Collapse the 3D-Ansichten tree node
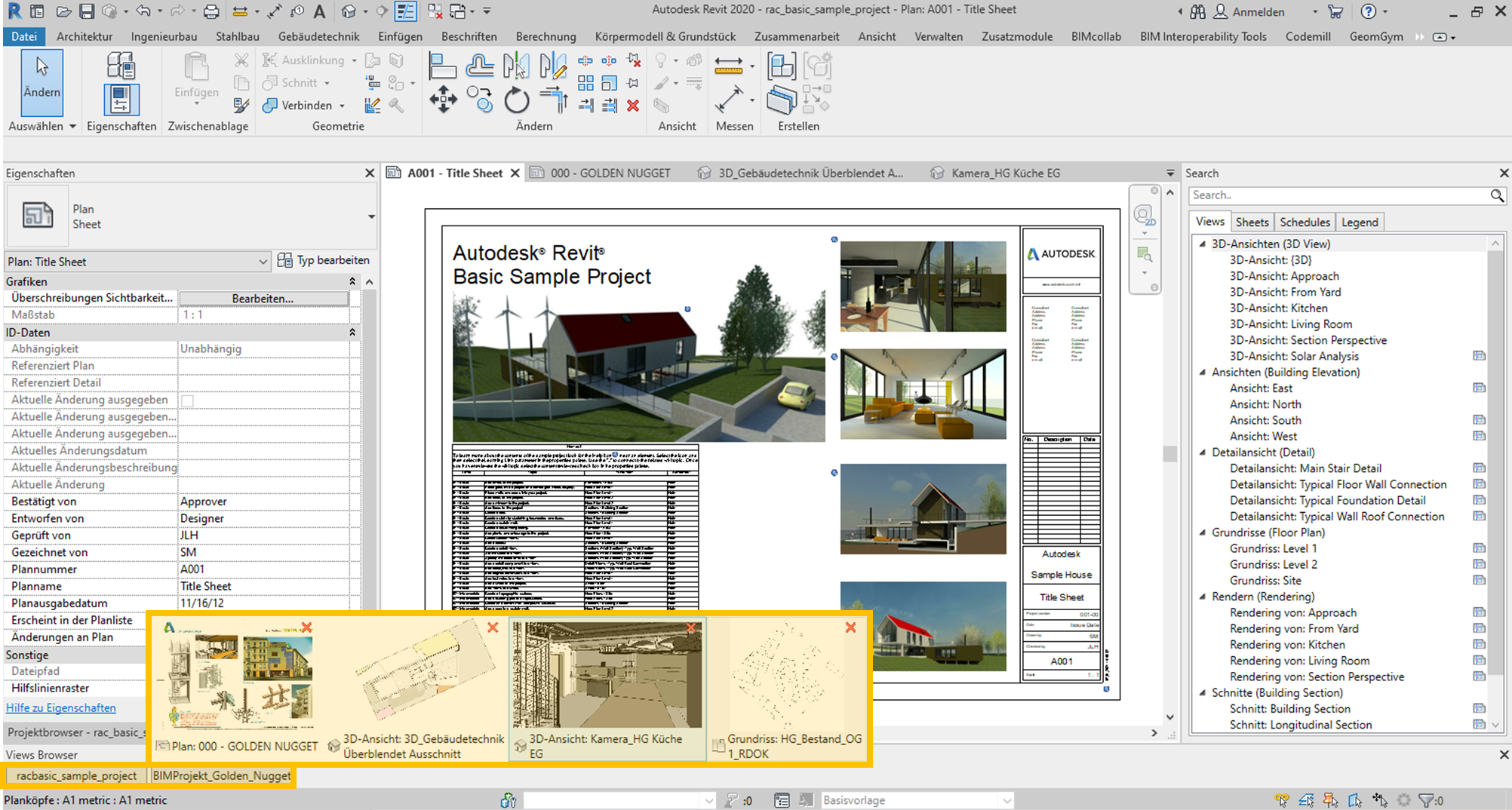Image resolution: width=1512 pixels, height=810 pixels. (x=1203, y=244)
